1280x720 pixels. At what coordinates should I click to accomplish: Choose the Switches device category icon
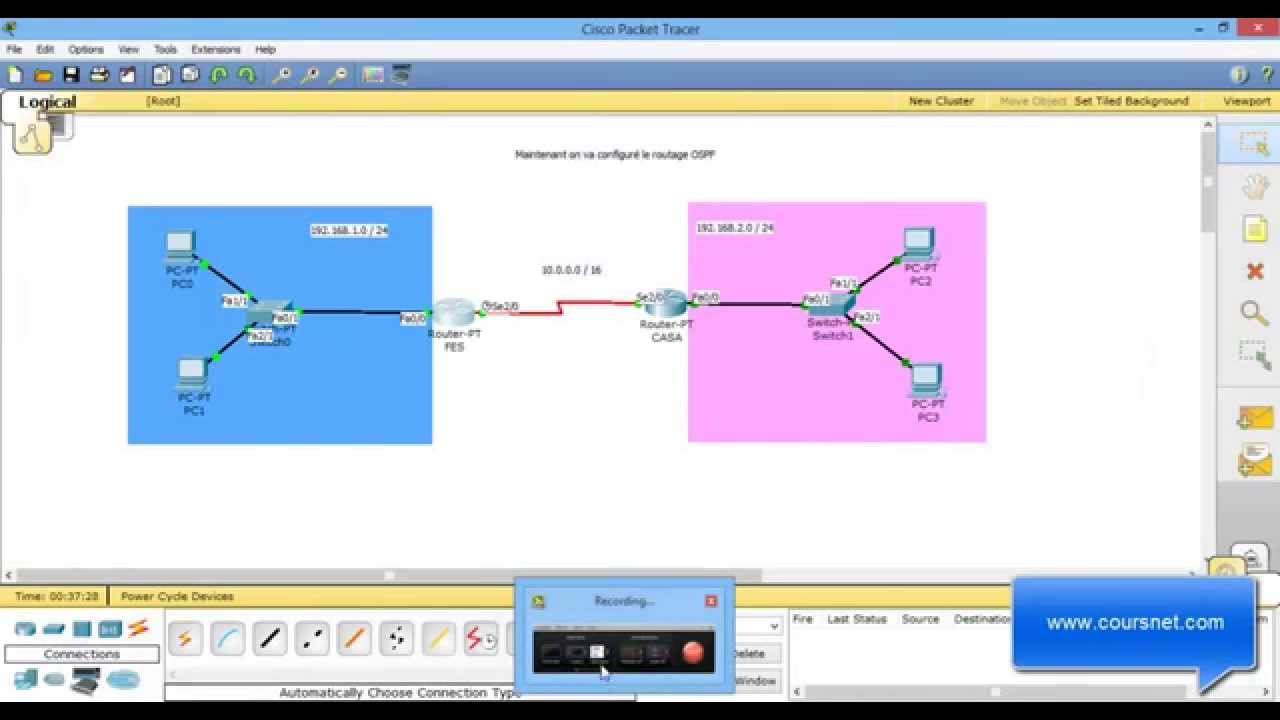tap(54, 629)
